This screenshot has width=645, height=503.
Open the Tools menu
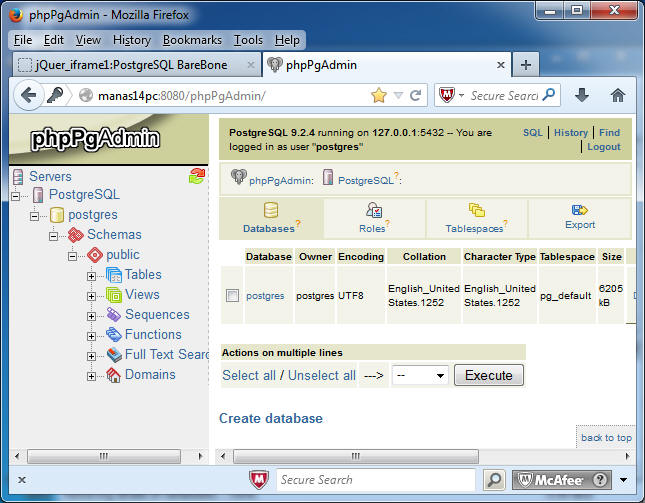click(248, 40)
